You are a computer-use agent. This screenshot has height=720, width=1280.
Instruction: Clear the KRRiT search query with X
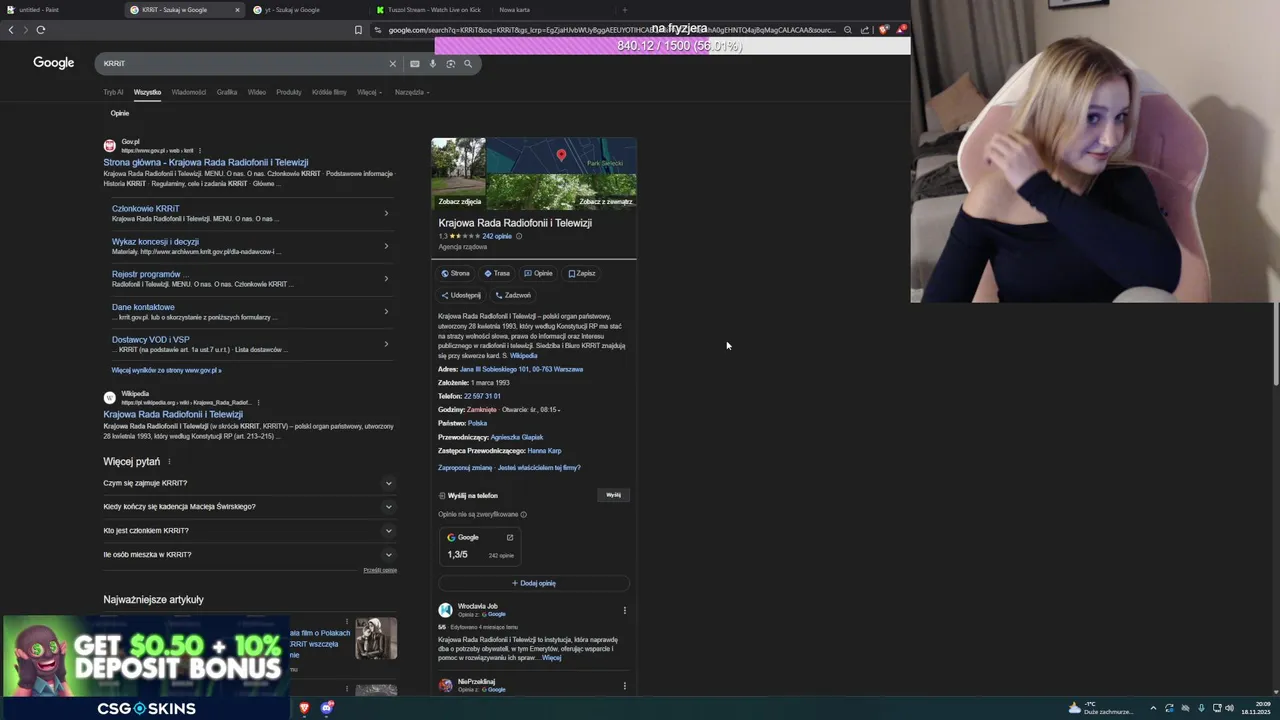click(x=392, y=63)
